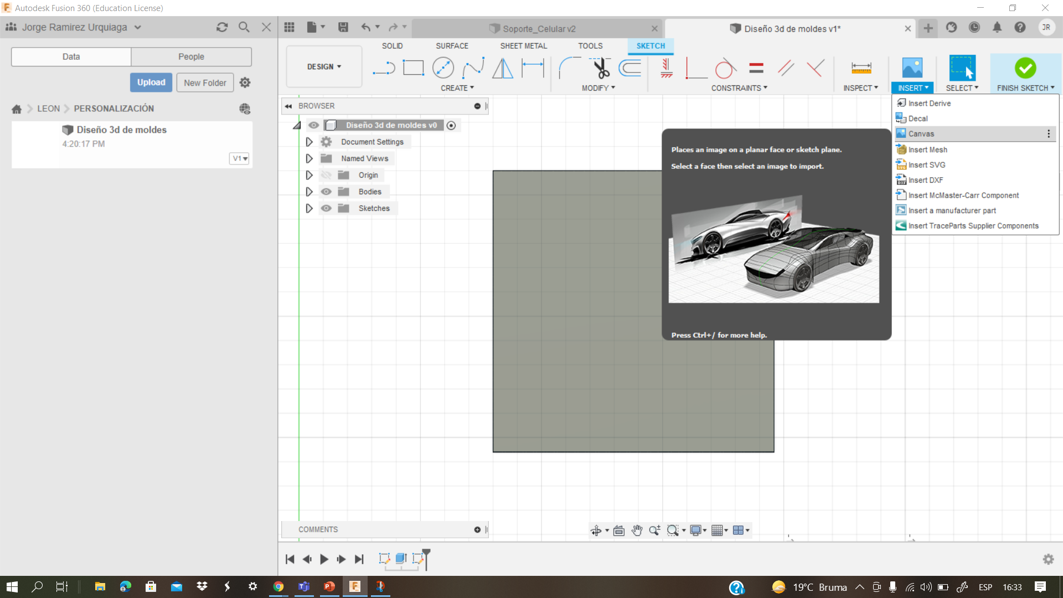Viewport: 1063px width, 598px height.
Task: Choose the Center Diameter Circle tool
Action: (x=443, y=68)
